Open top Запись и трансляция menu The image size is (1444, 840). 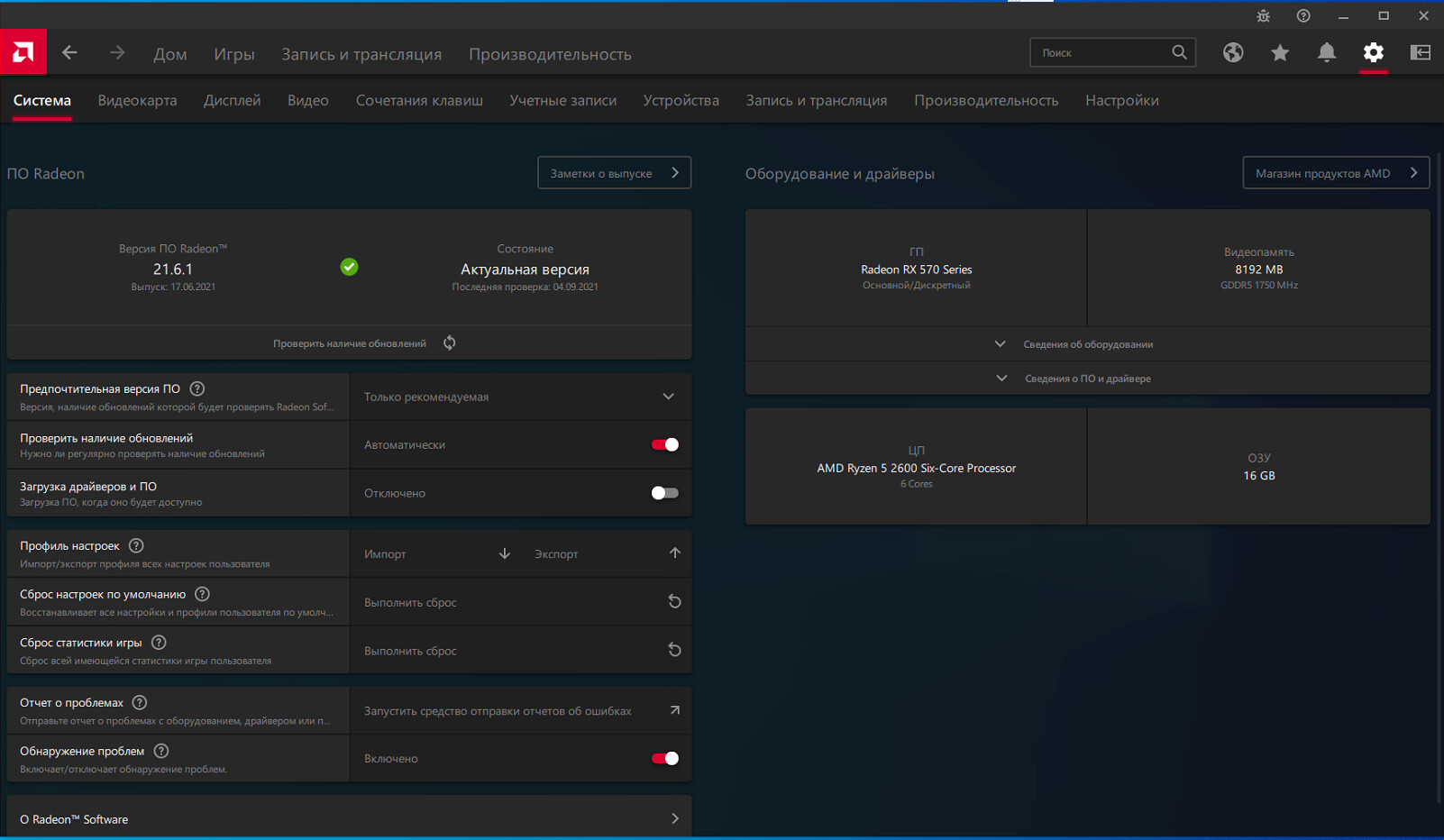tap(361, 54)
